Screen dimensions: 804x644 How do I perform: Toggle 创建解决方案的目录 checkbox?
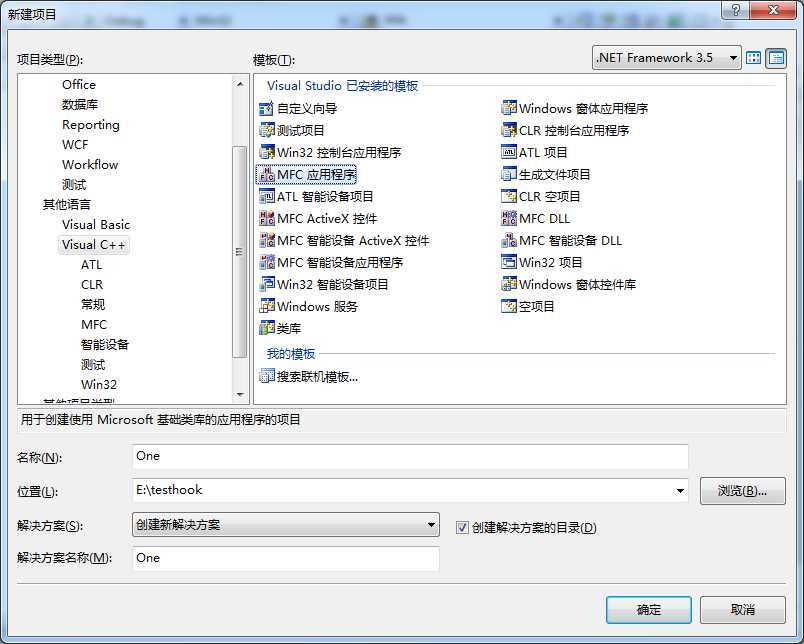[x=462, y=528]
